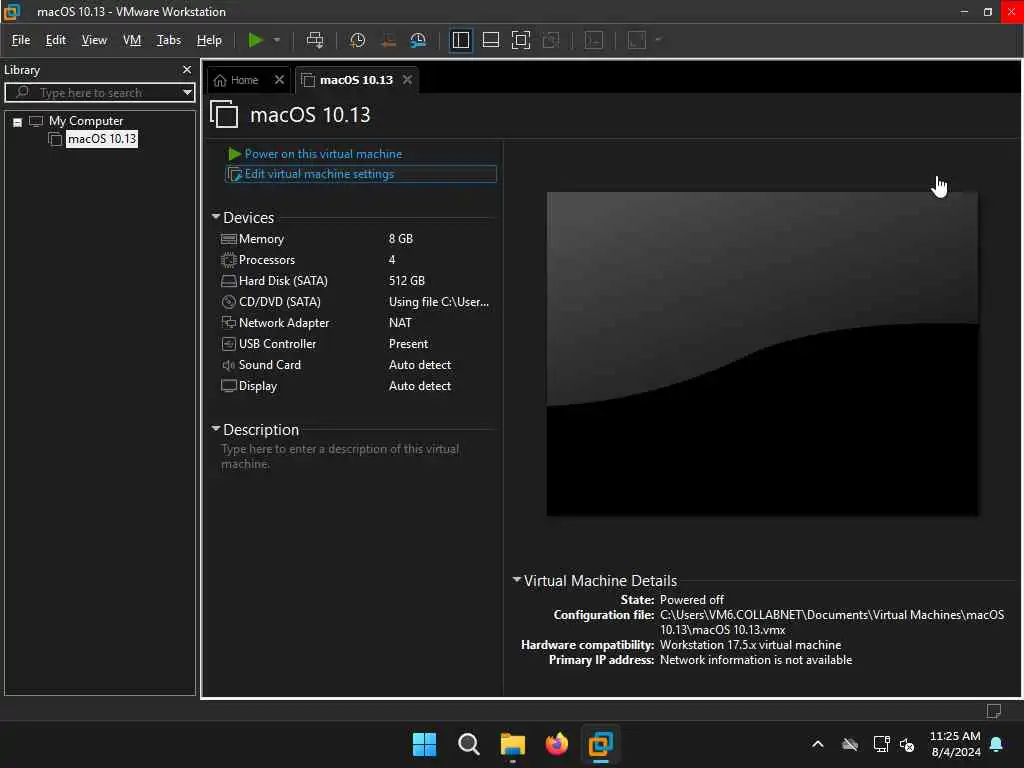Select My Computer in the library
1024x768 pixels.
point(86,121)
